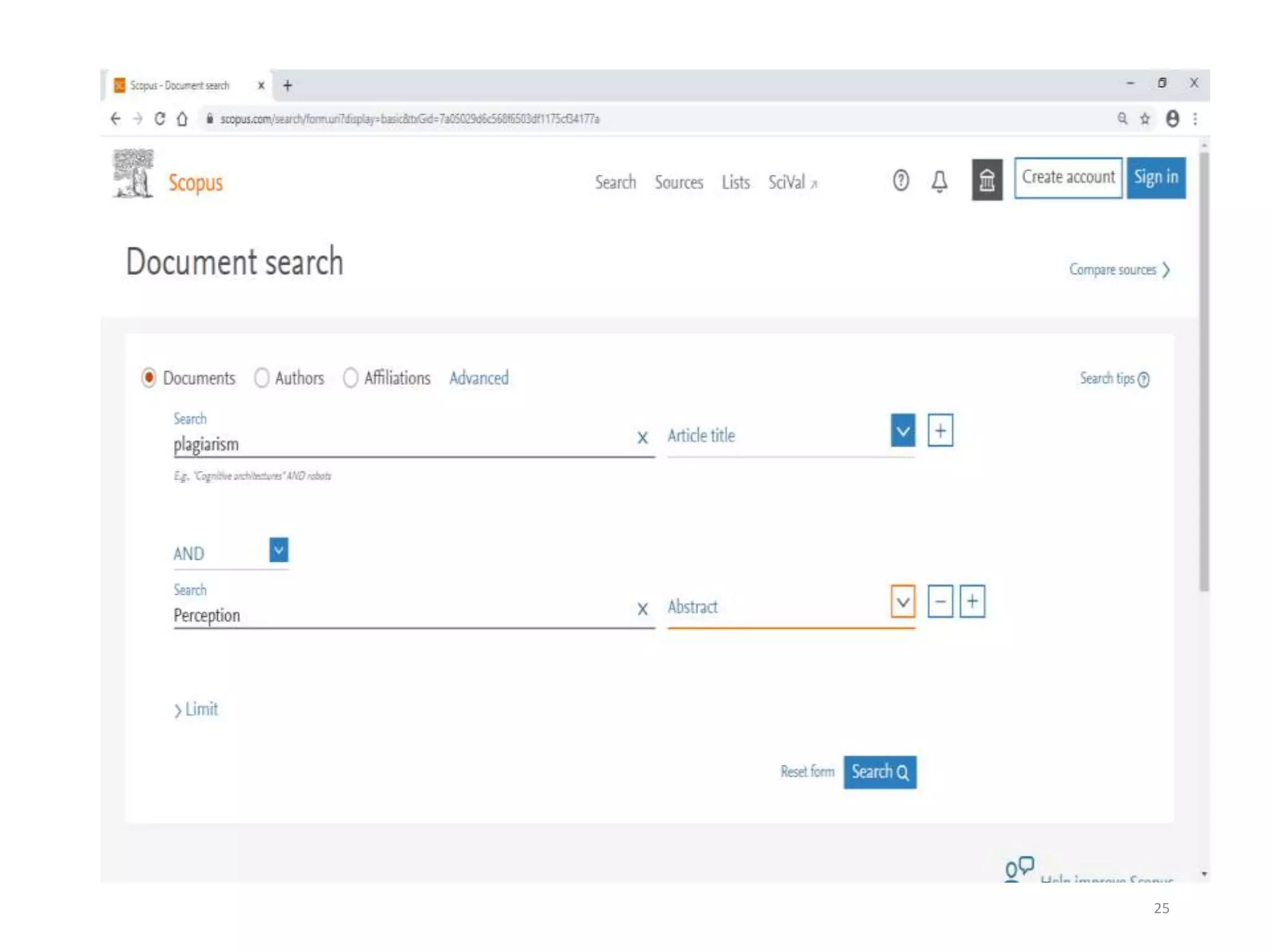Click the Reset form link
The image size is (1270, 952).
click(807, 772)
